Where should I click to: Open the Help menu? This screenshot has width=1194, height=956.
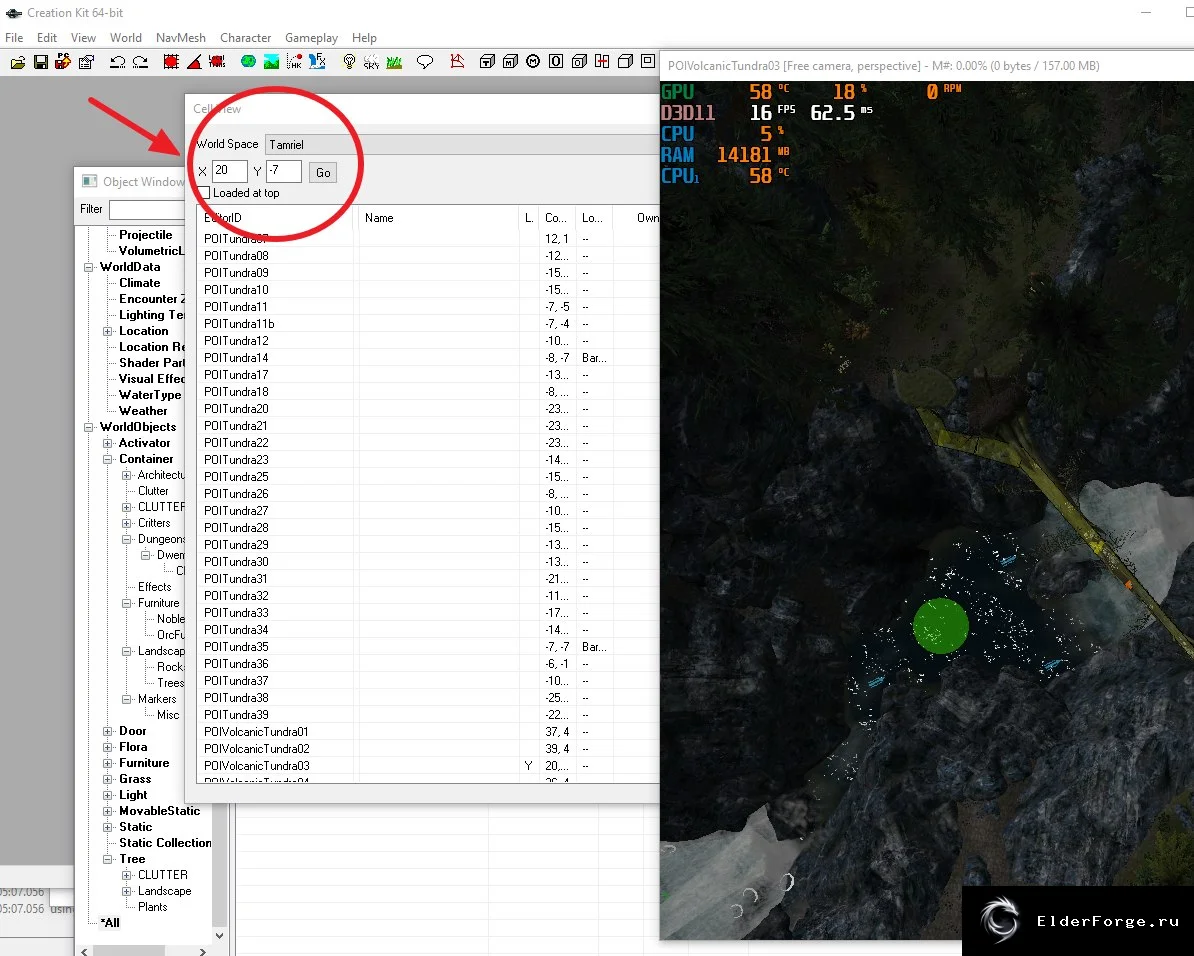[x=364, y=38]
